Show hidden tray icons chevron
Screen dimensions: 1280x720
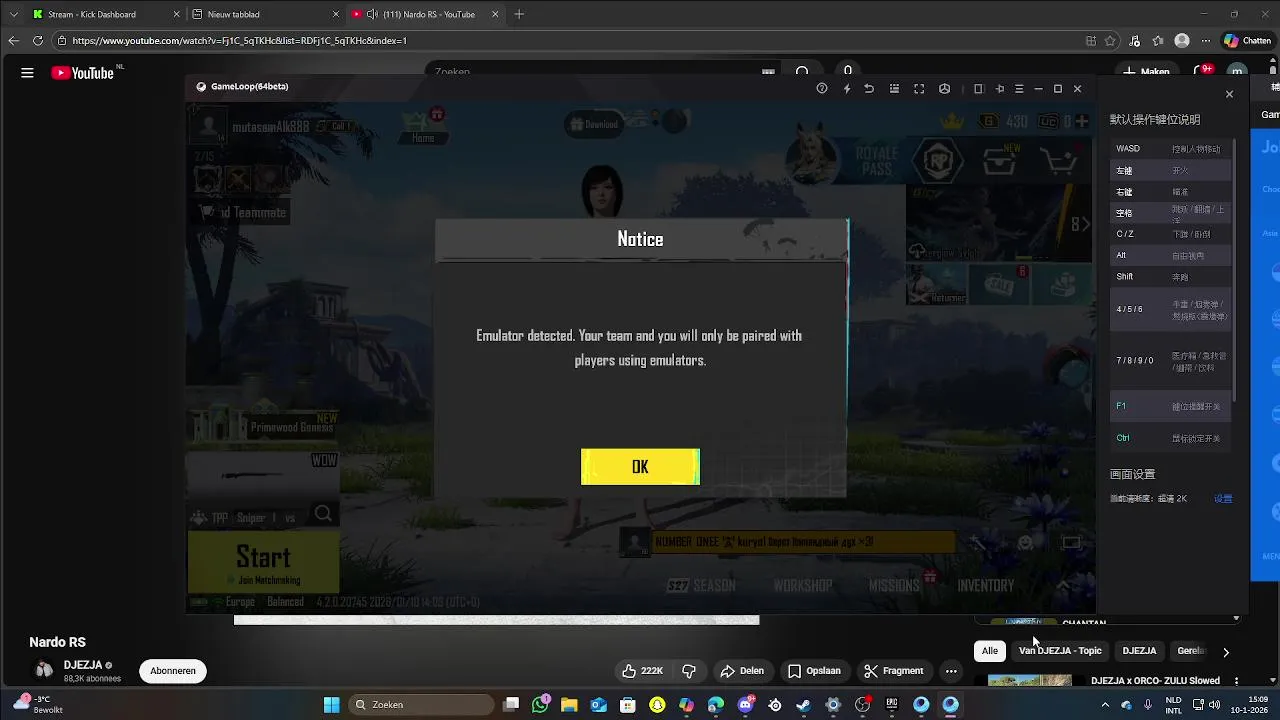(x=1105, y=705)
